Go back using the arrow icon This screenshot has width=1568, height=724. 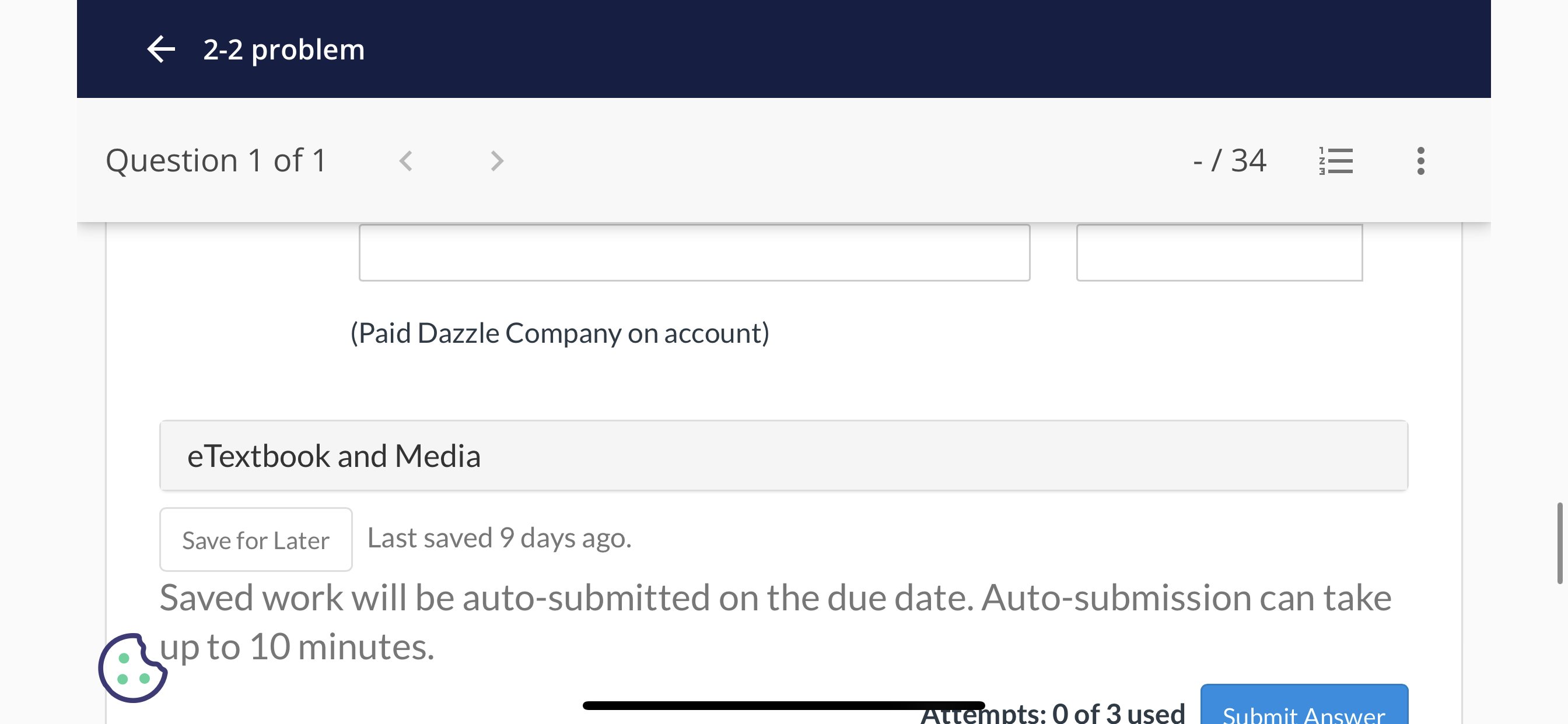[162, 50]
